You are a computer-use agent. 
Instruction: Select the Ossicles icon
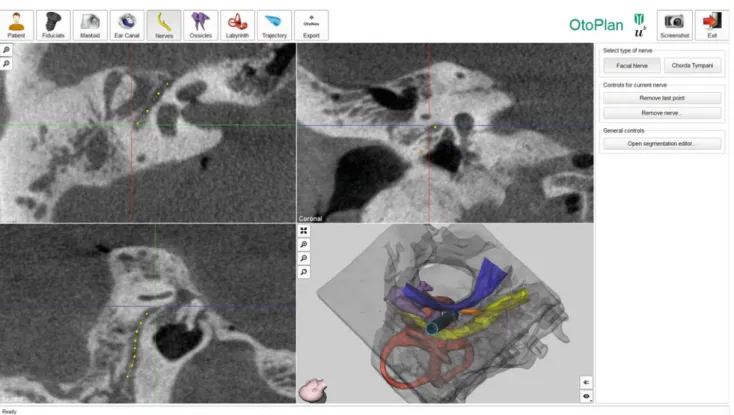(x=201, y=25)
